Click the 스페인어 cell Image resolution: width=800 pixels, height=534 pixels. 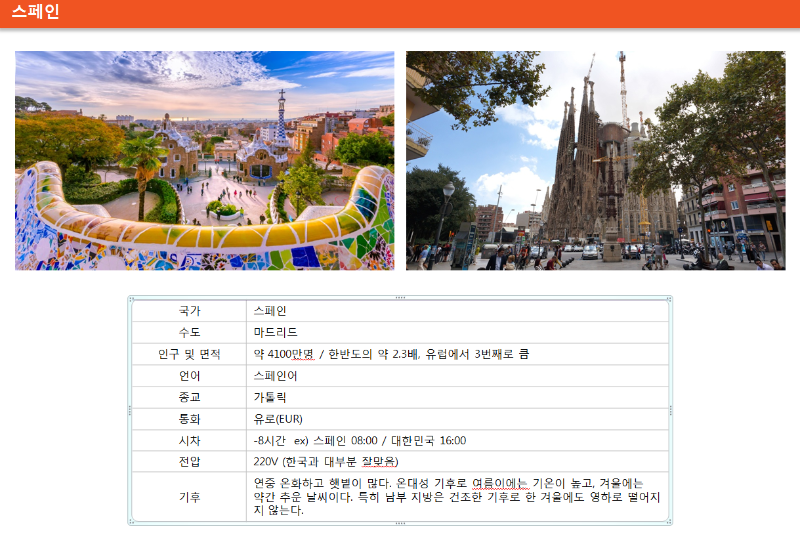(457, 376)
